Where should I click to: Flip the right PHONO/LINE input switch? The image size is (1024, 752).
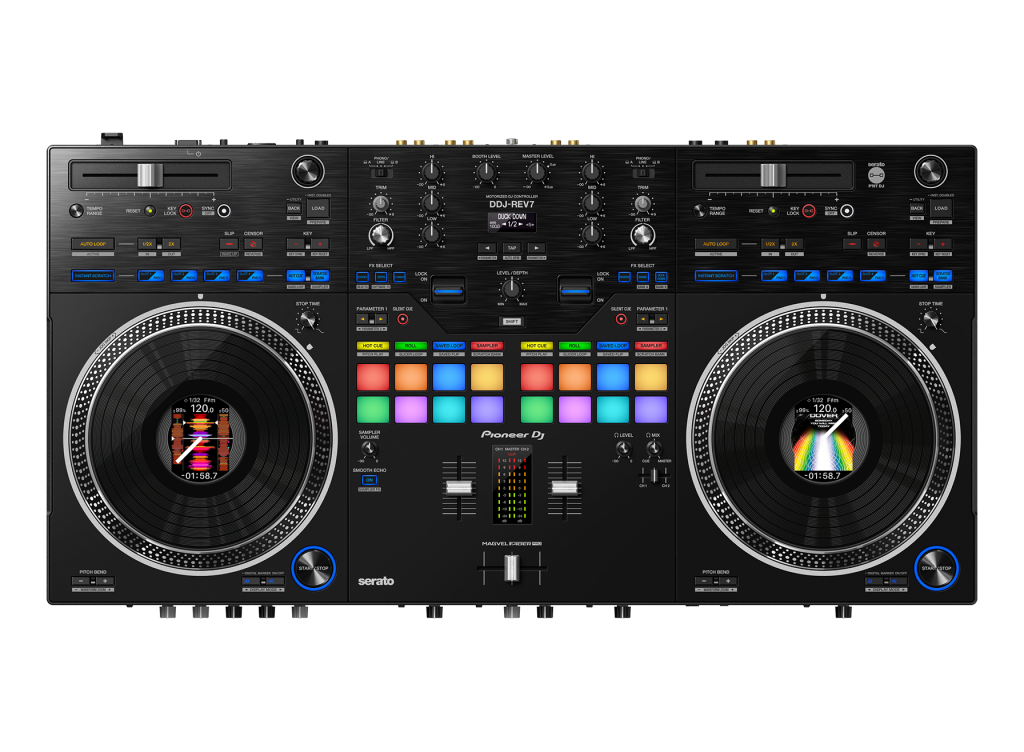pos(643,173)
